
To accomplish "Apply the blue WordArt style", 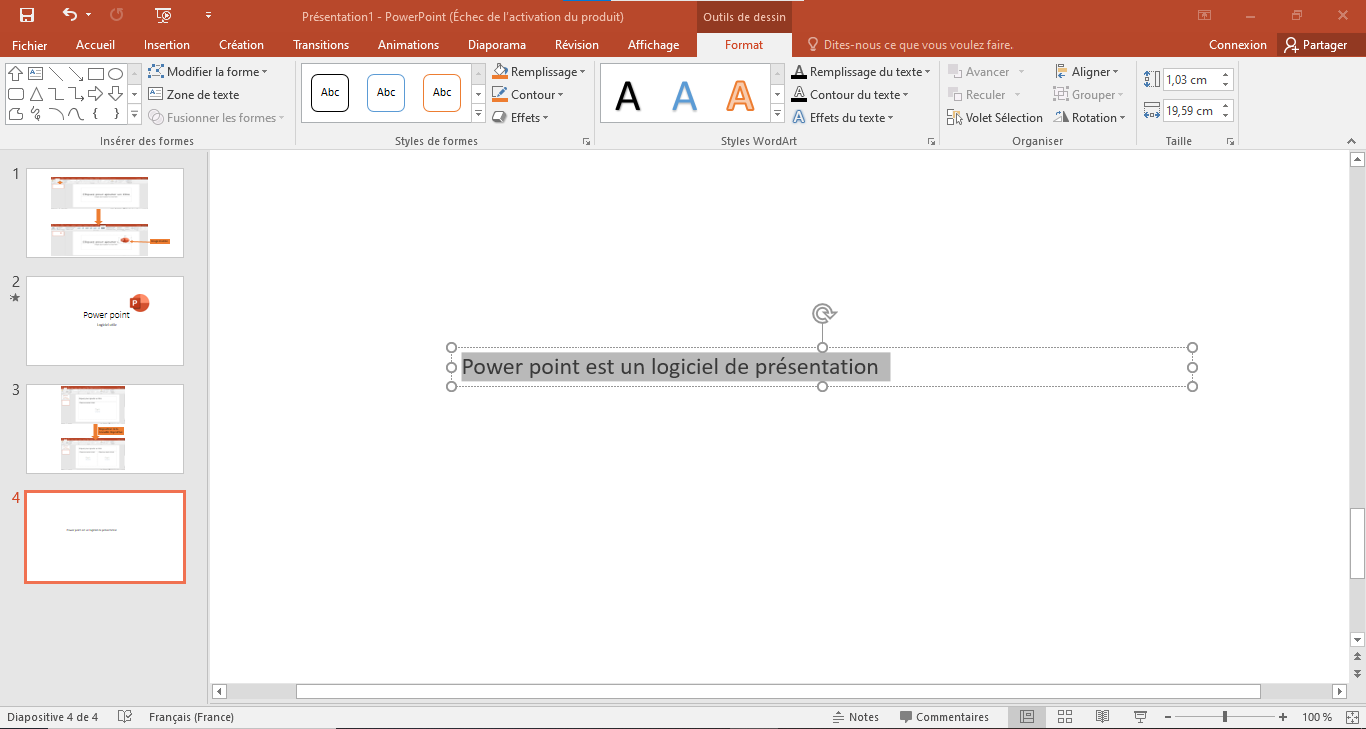I will click(684, 95).
